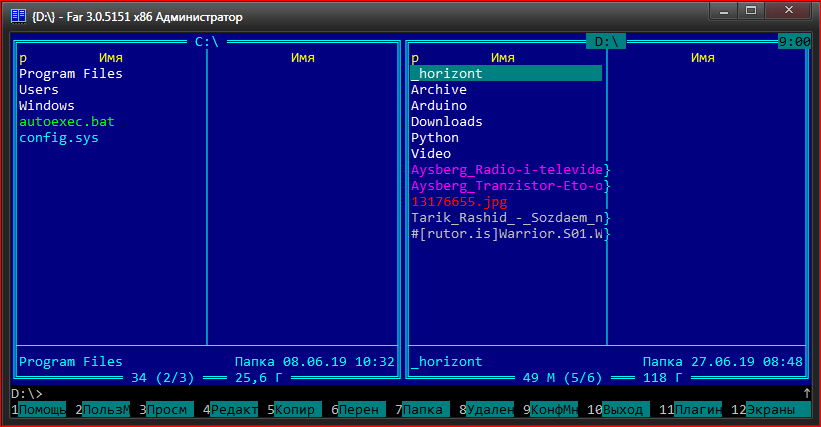Image resolution: width=821 pixels, height=427 pixels.
Task: Select the Arduino folder
Action: pyautogui.click(x=439, y=106)
